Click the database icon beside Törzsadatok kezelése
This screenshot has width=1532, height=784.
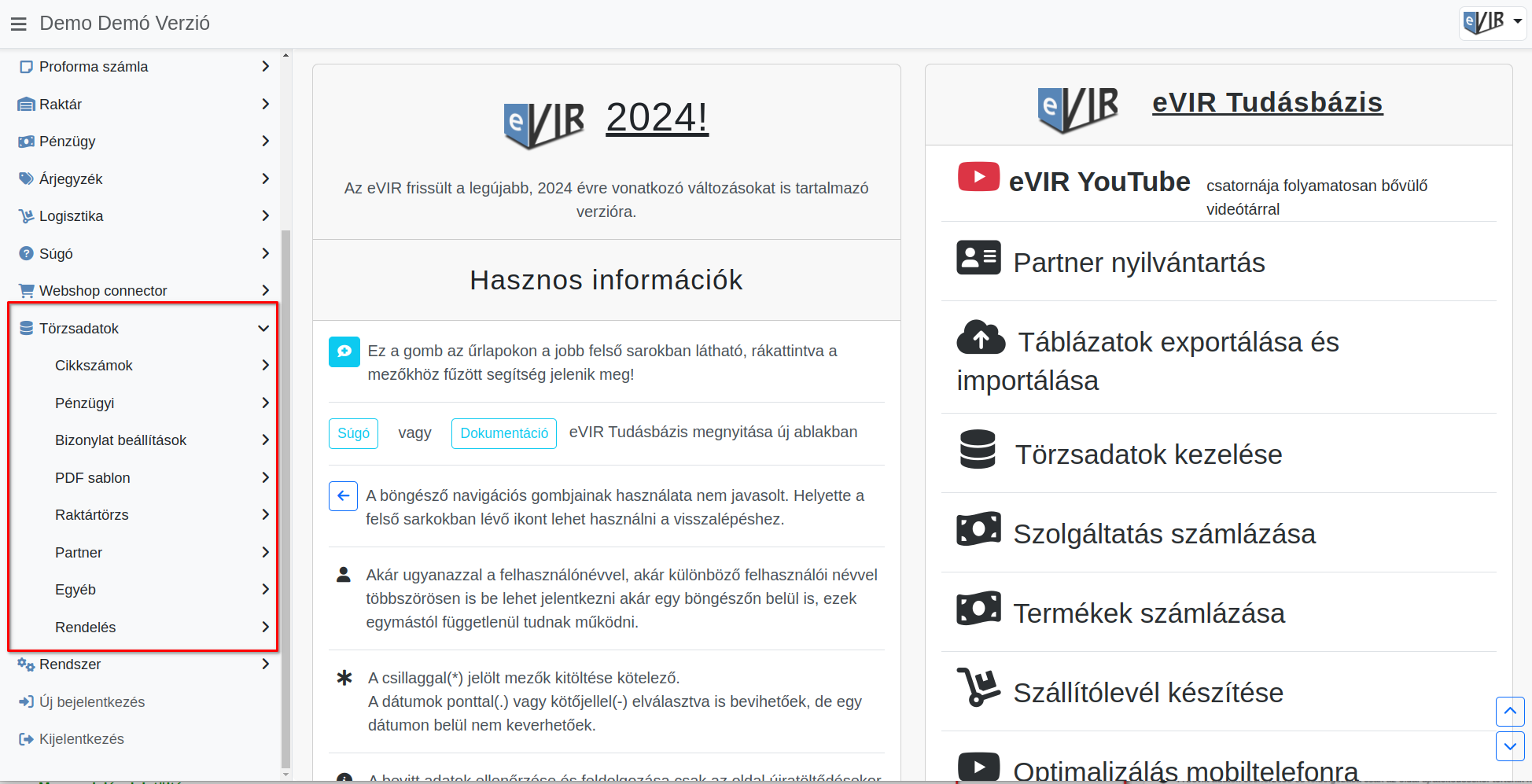(x=978, y=449)
